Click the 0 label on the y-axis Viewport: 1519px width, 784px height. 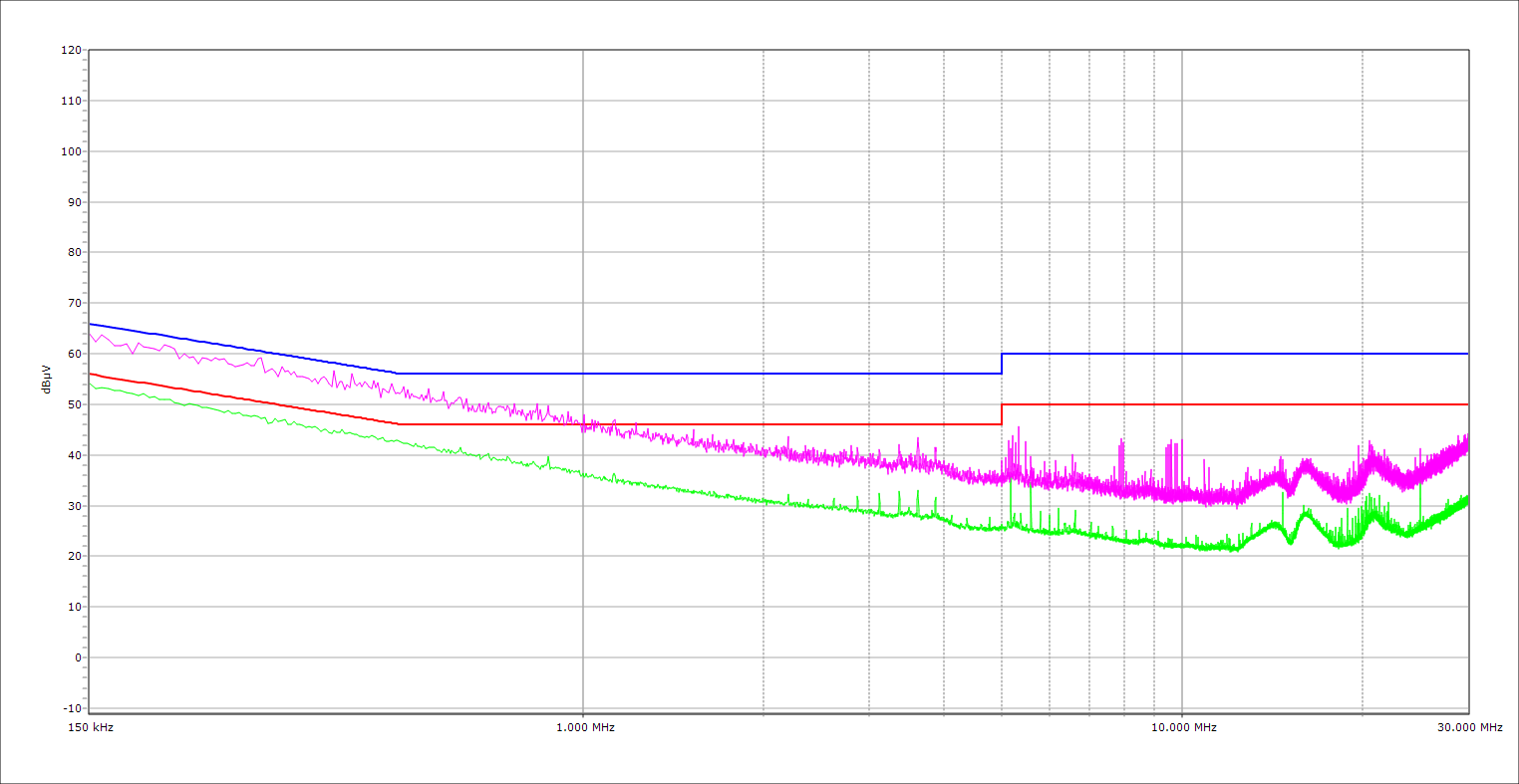pyautogui.click(x=77, y=657)
